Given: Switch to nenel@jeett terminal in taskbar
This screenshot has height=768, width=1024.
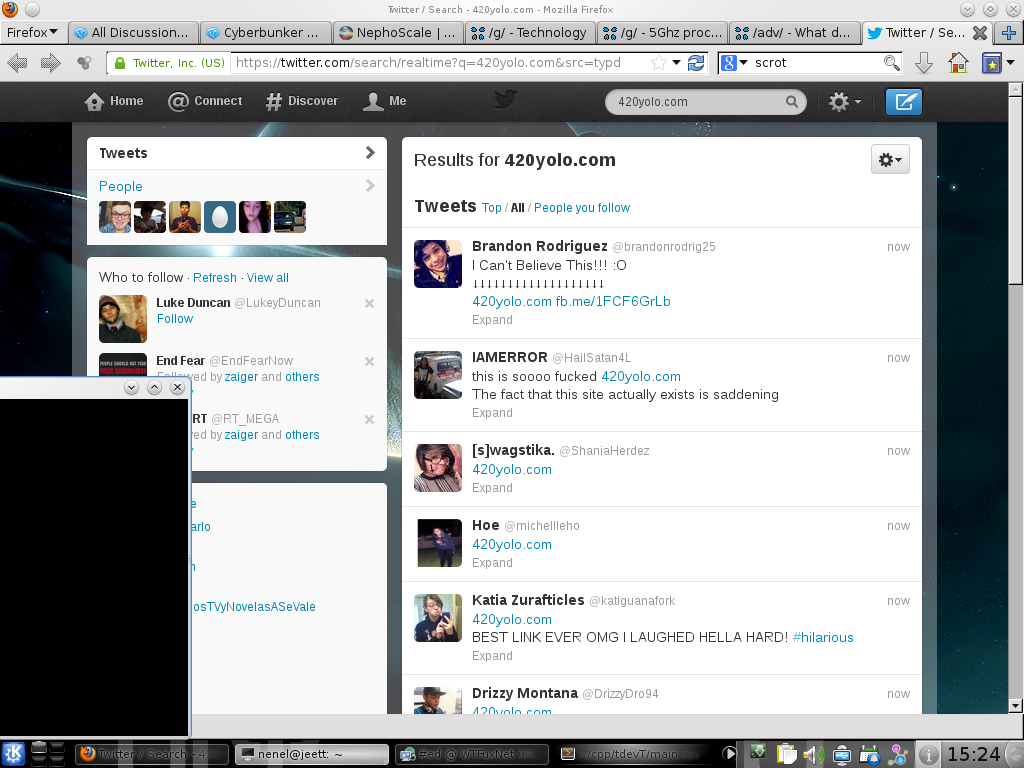Looking at the screenshot, I should [x=312, y=754].
